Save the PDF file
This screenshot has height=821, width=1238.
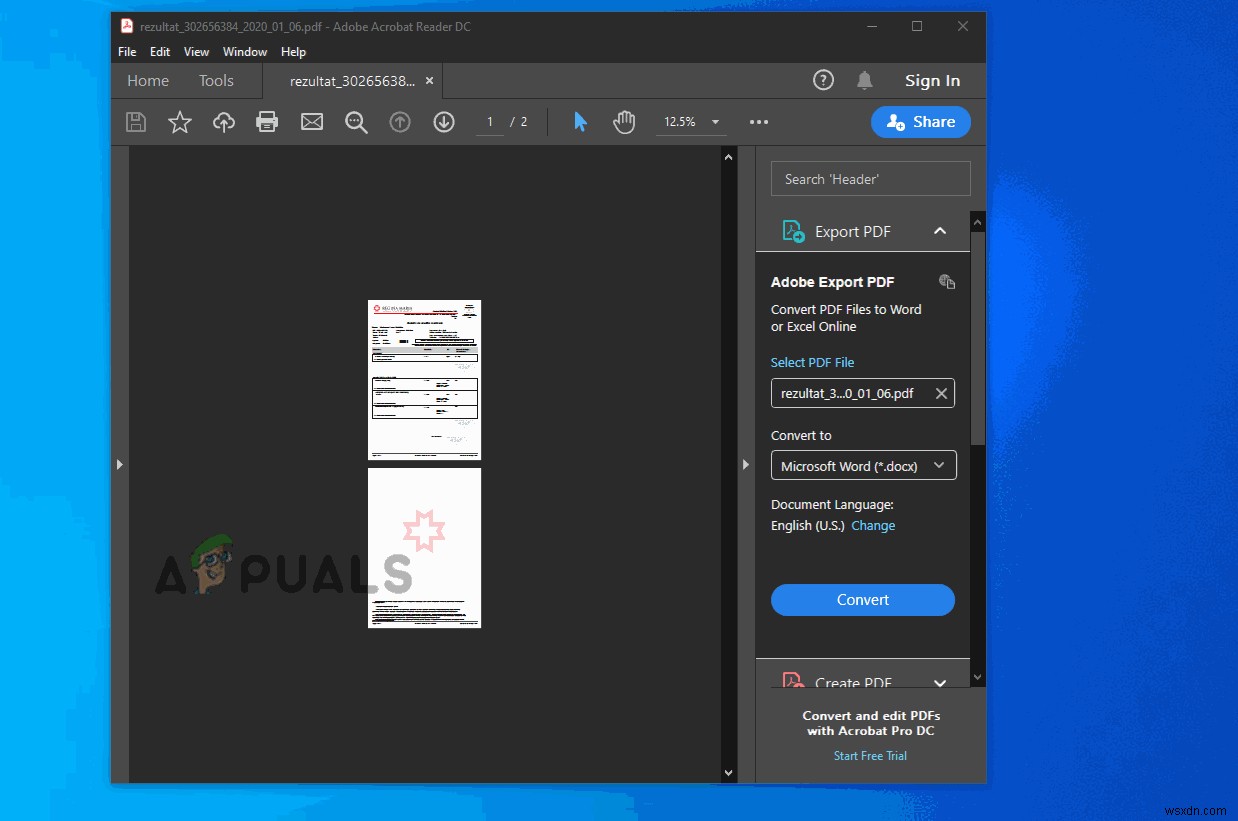135,121
